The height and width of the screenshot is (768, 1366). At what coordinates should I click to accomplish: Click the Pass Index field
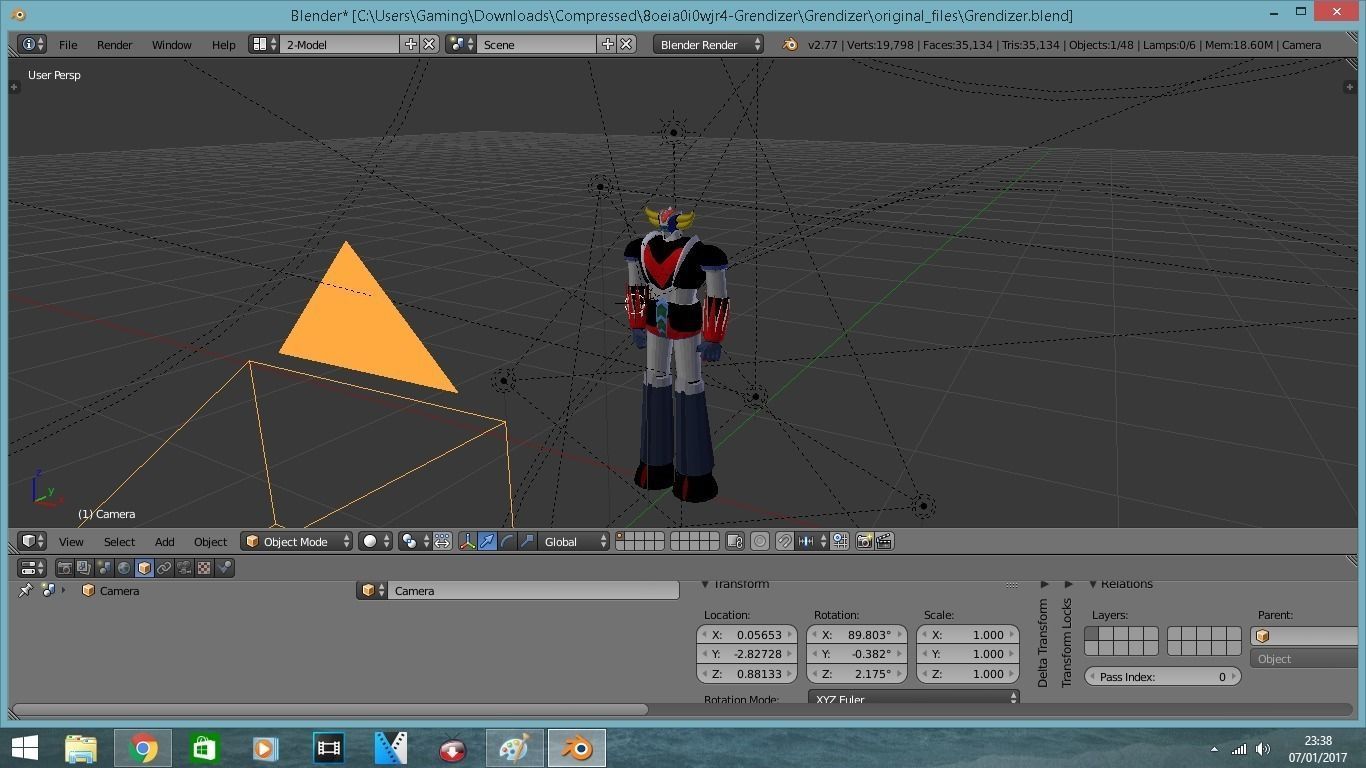point(1163,677)
